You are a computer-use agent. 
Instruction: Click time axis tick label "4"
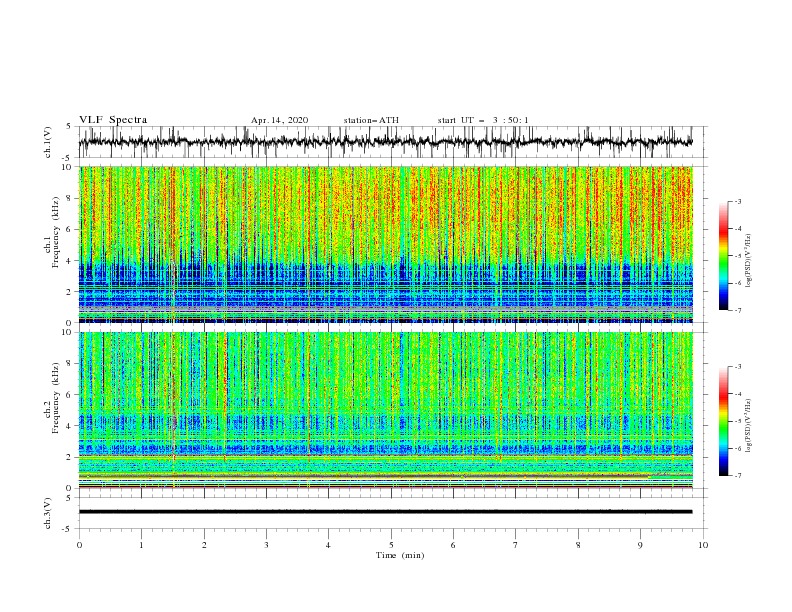tap(328, 545)
